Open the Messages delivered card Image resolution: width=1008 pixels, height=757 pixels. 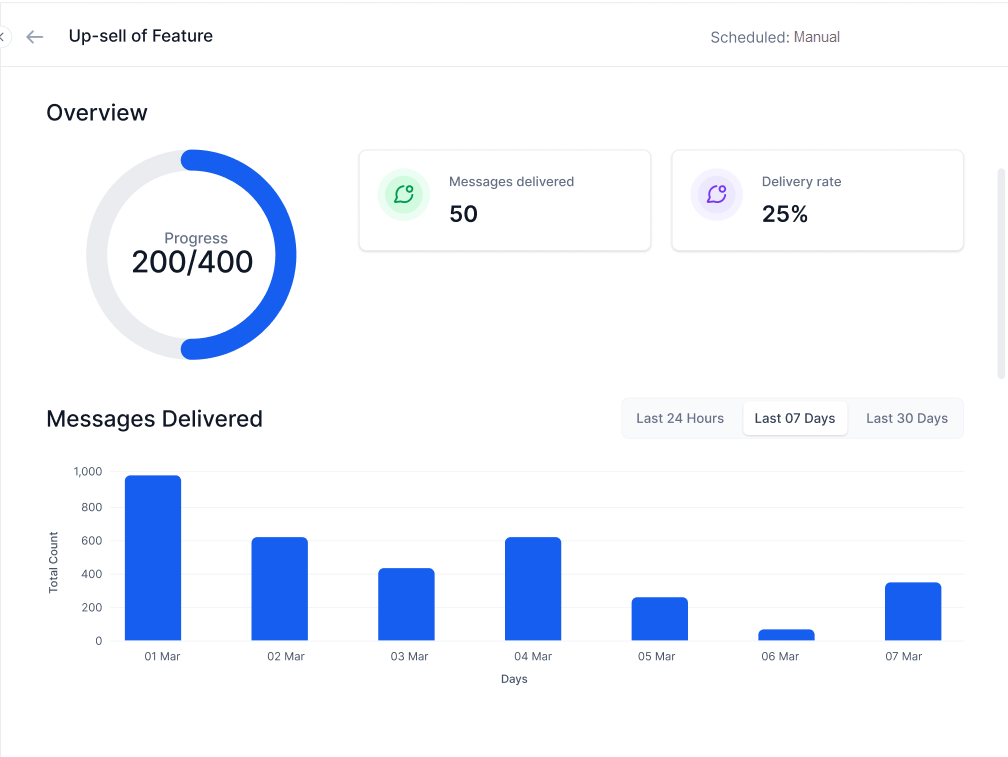coord(505,201)
